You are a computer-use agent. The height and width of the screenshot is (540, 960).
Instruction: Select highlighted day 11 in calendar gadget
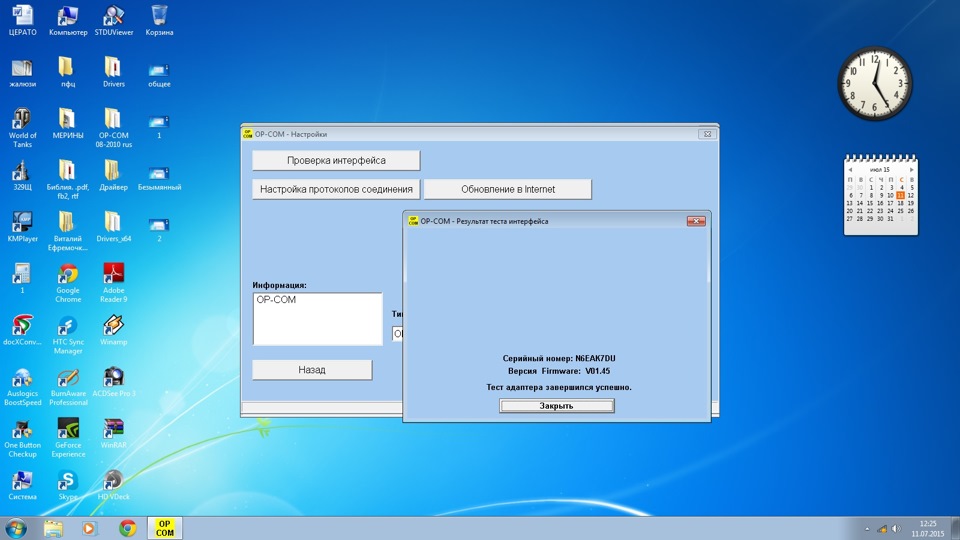pyautogui.click(x=900, y=195)
